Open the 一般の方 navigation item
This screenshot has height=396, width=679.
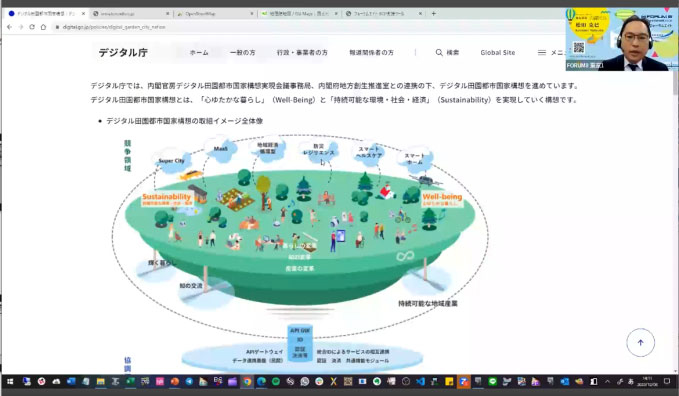(242, 52)
